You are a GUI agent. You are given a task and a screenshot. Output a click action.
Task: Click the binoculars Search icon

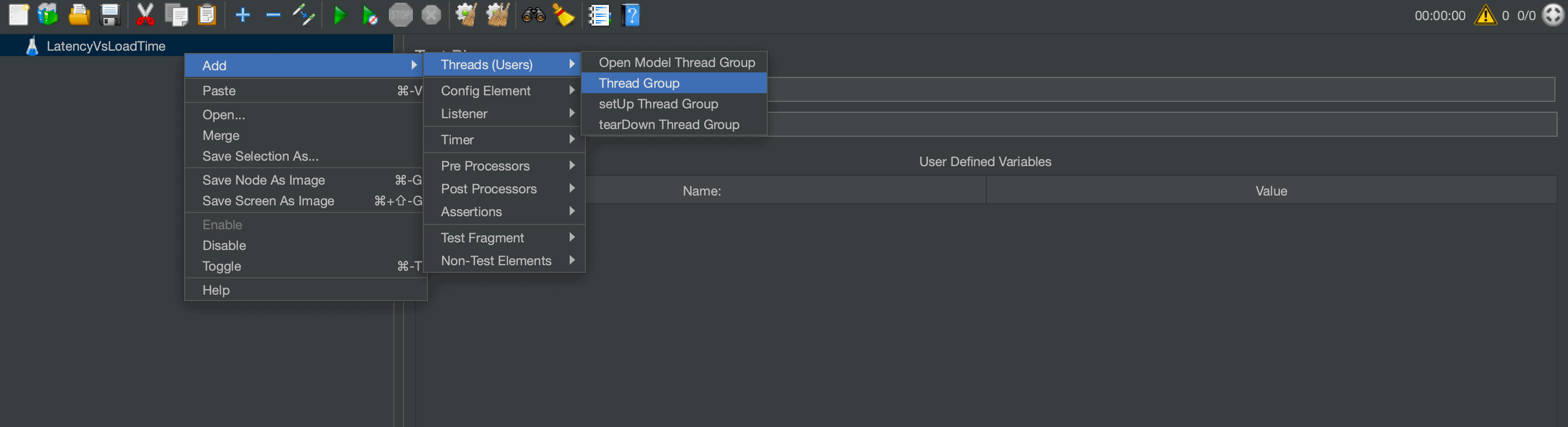pyautogui.click(x=533, y=15)
